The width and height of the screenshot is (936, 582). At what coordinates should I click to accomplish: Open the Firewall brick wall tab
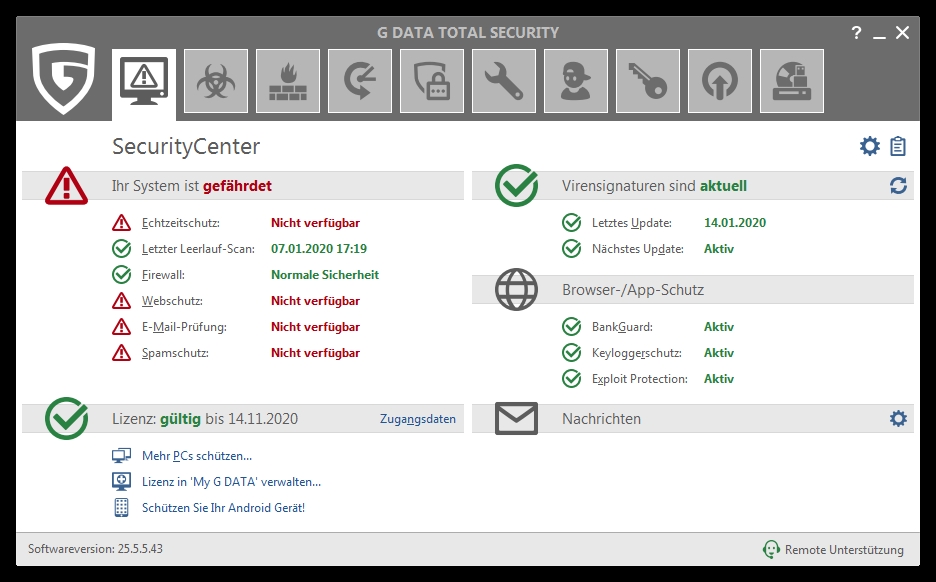point(288,81)
